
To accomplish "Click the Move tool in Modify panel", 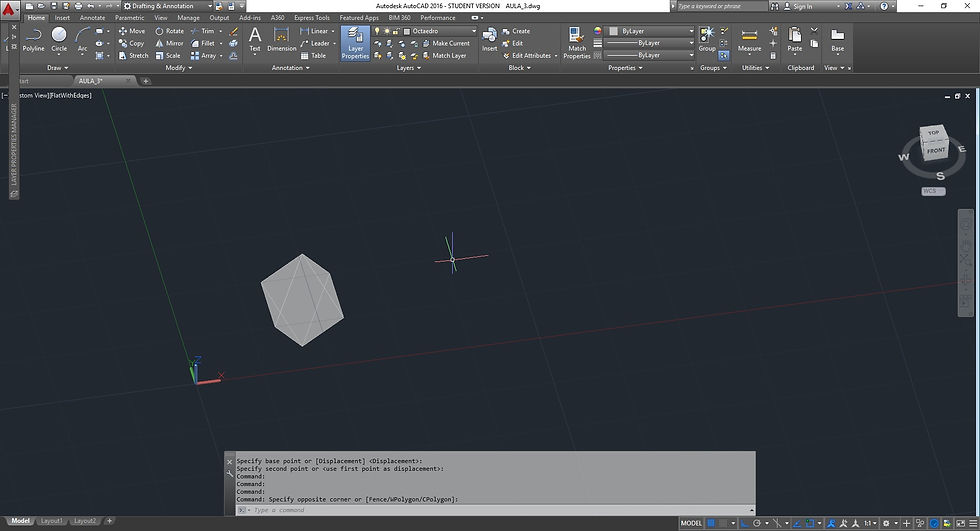I will click(131, 31).
